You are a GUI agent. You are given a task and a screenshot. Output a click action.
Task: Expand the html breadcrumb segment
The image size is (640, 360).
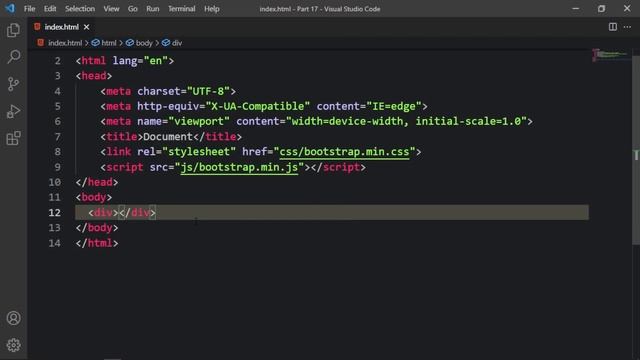(x=104, y=43)
